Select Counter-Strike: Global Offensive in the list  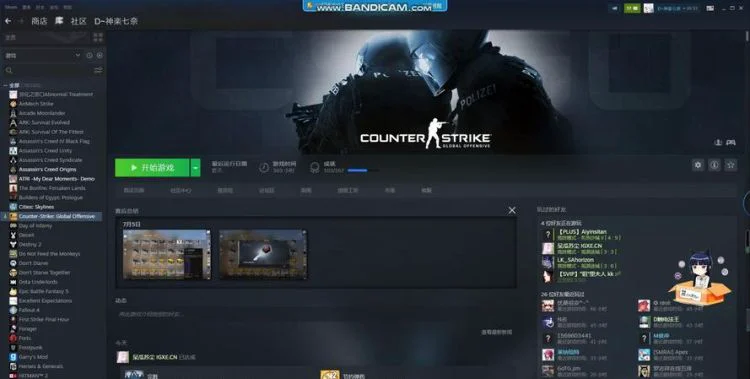click(51, 216)
